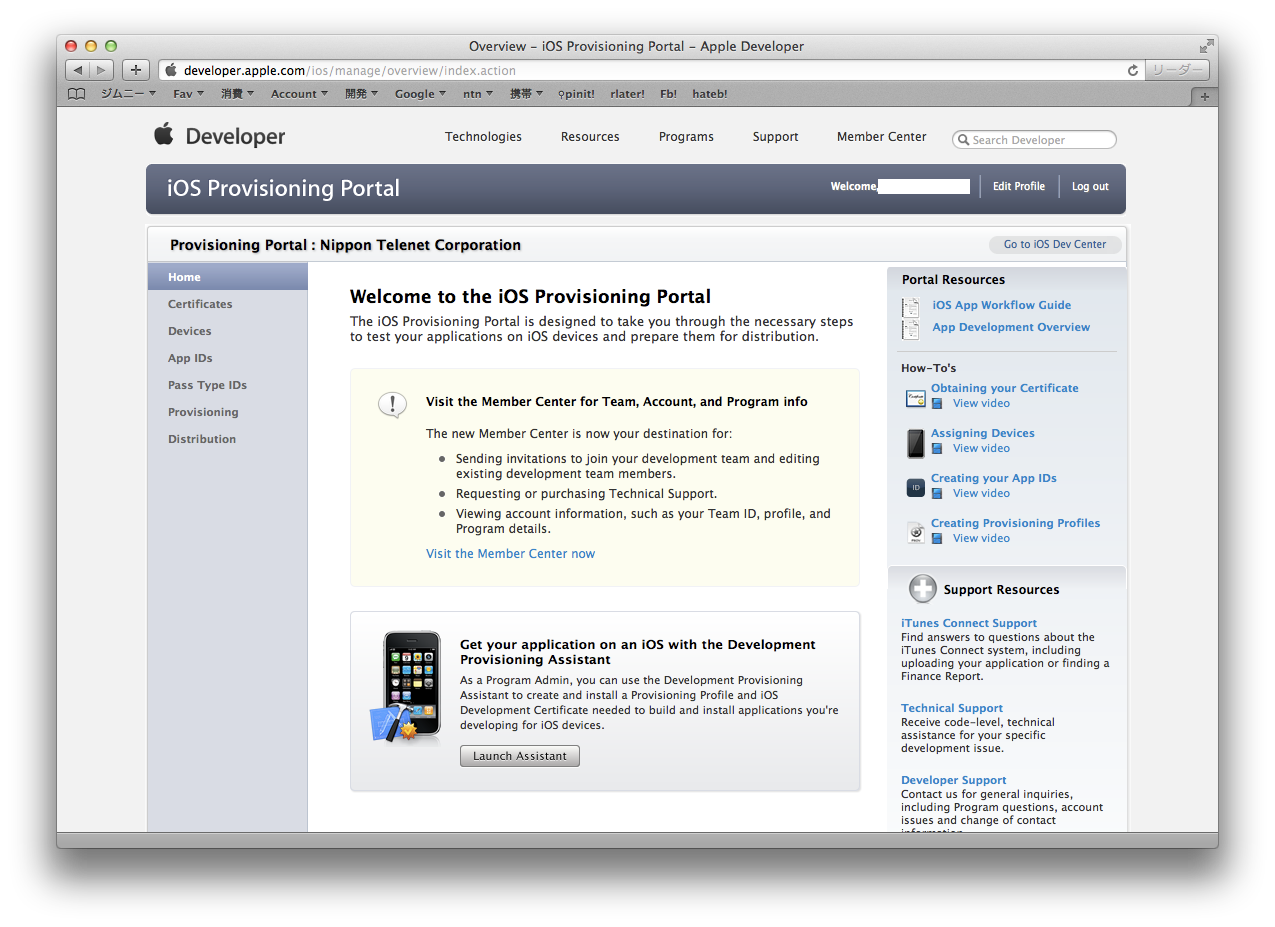The width and height of the screenshot is (1275, 927).
Task: Open the Member Center menu item
Action: pyautogui.click(x=881, y=137)
